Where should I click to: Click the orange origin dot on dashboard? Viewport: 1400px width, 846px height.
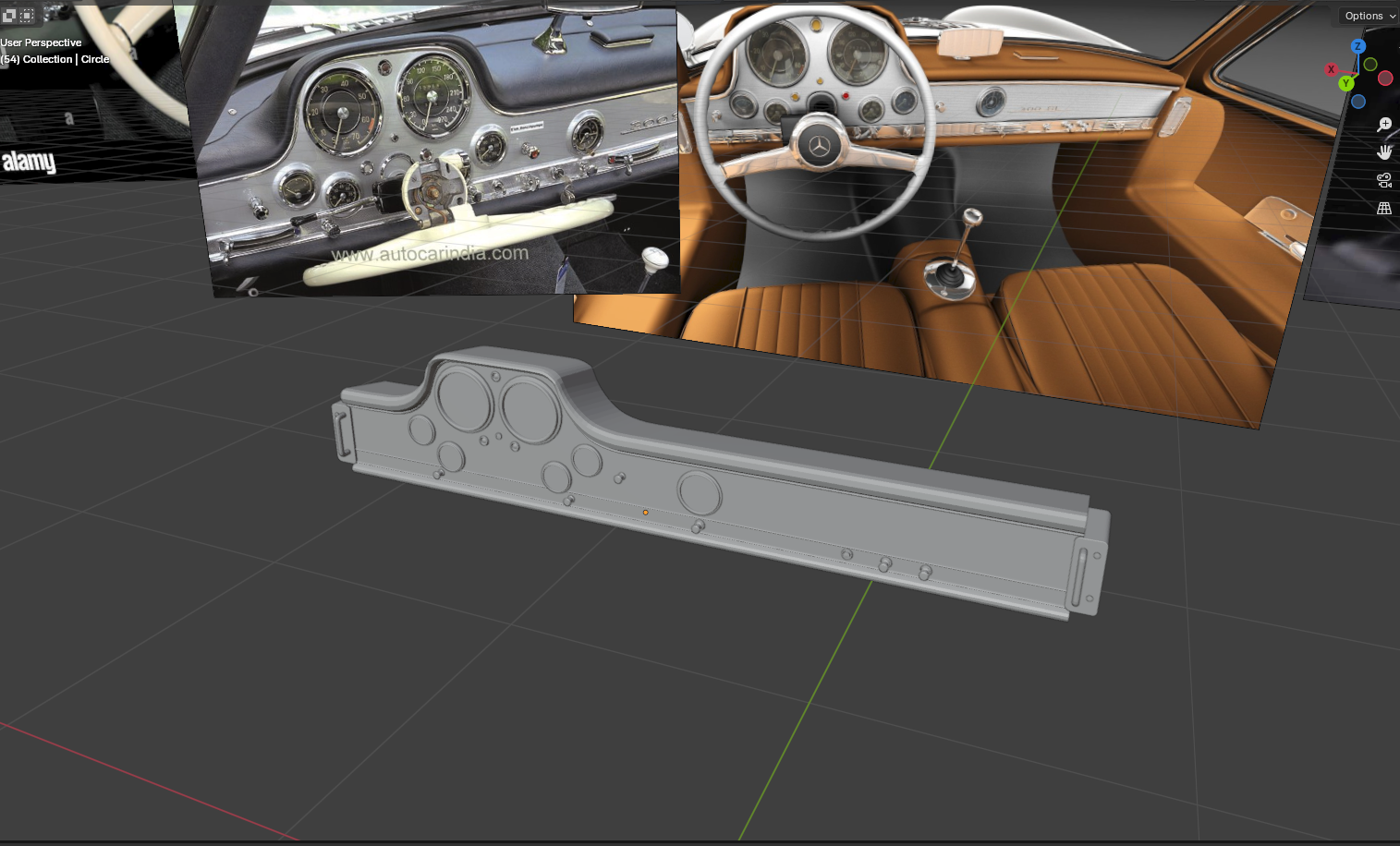645,513
